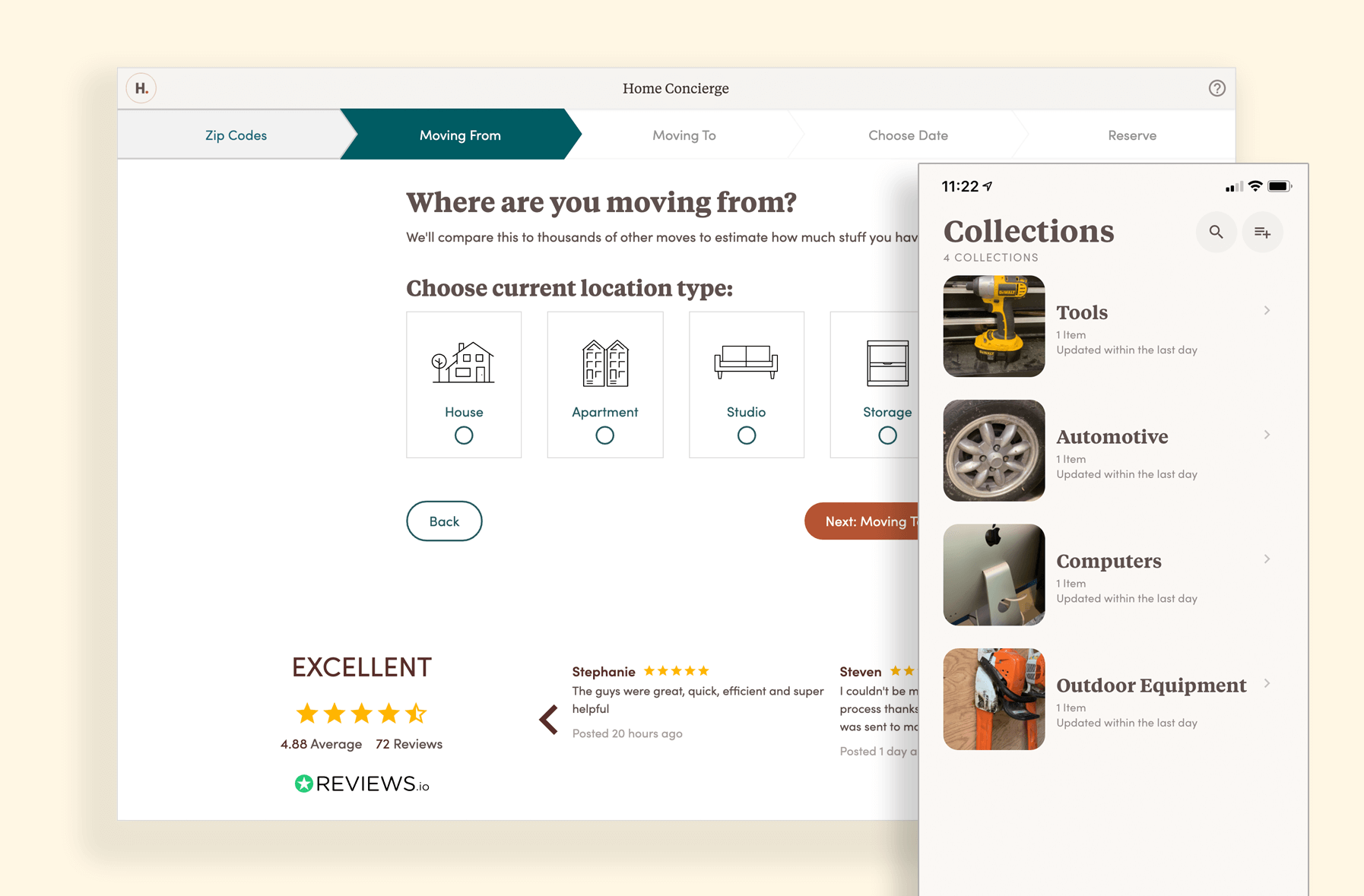Viewport: 1364px width, 896px height.
Task: Tap the search magnifier icon in Collections
Action: (1216, 232)
